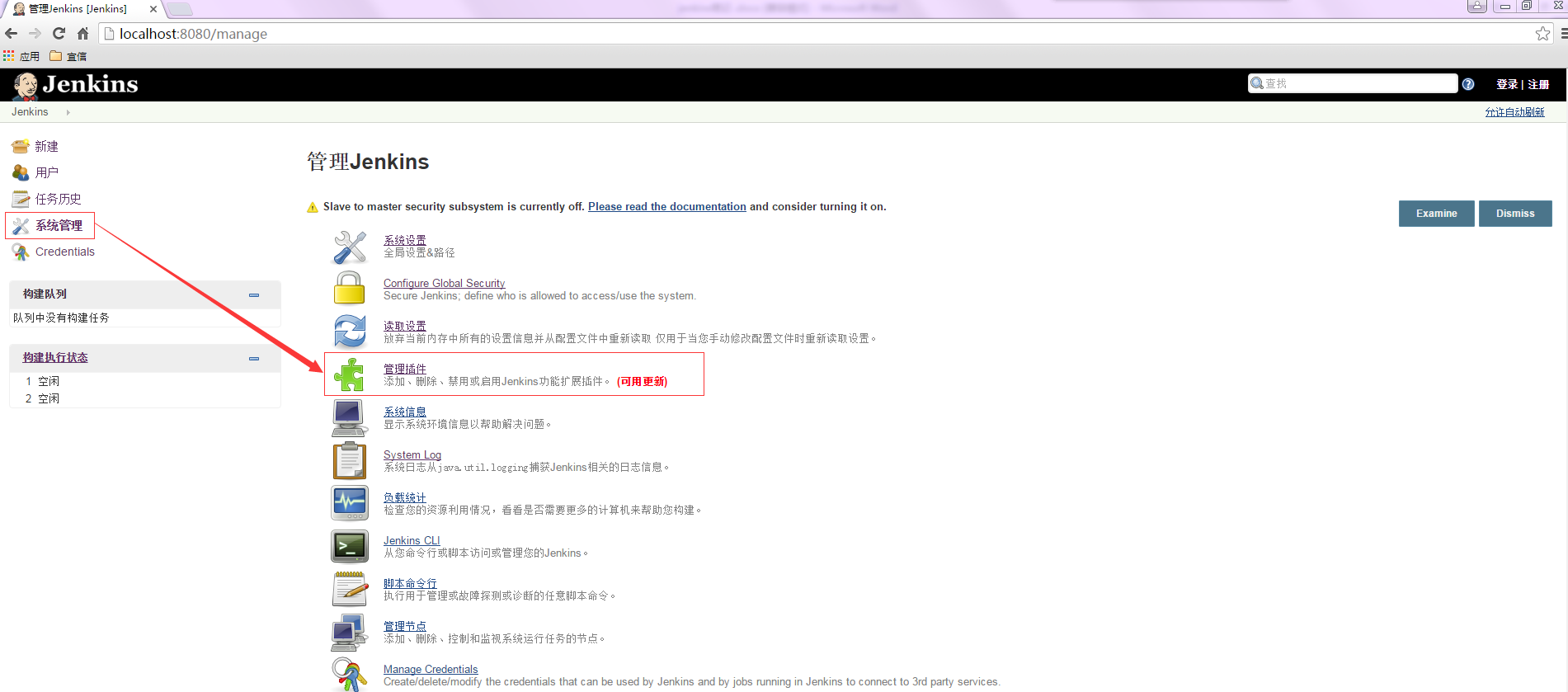Collapse the 构建执行状态 panel

(254, 358)
